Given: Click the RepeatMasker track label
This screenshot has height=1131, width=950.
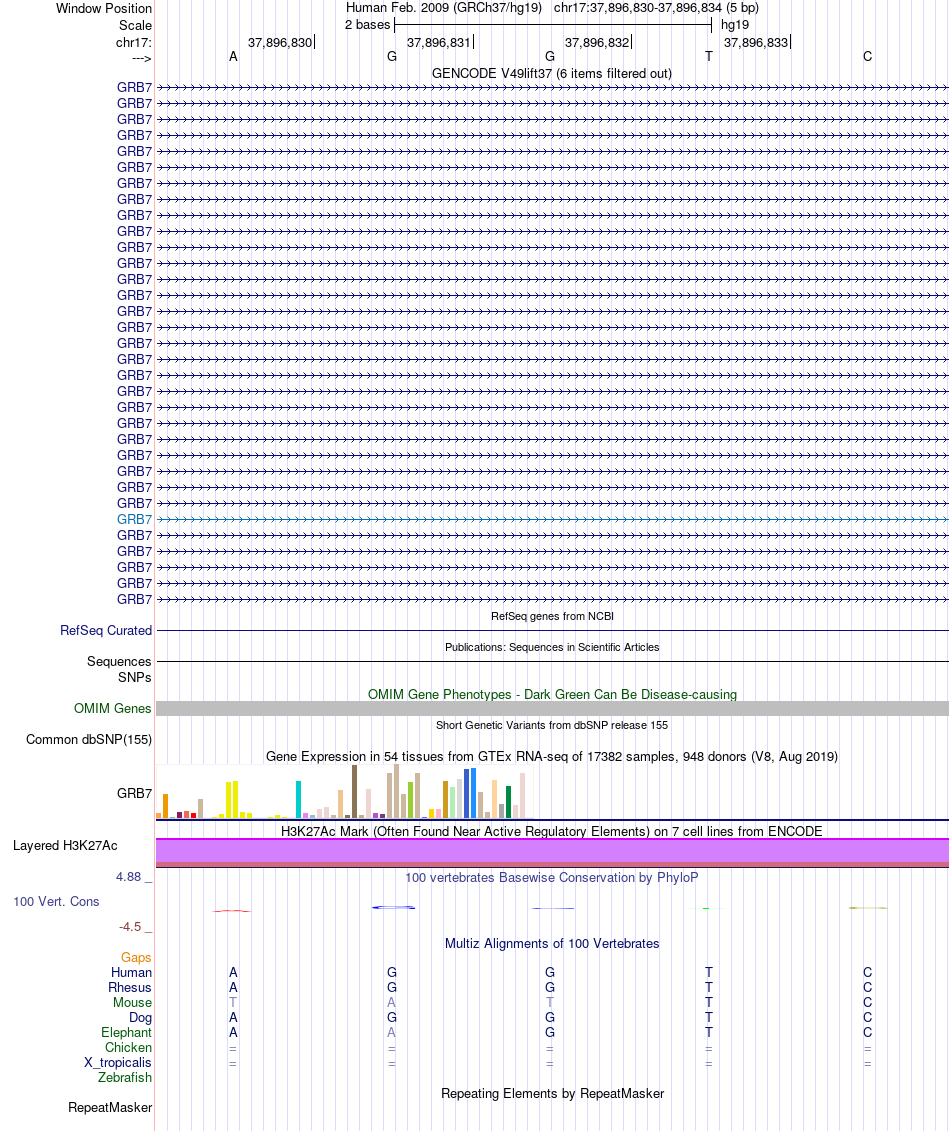Looking at the screenshot, I should click(x=110, y=1108).
